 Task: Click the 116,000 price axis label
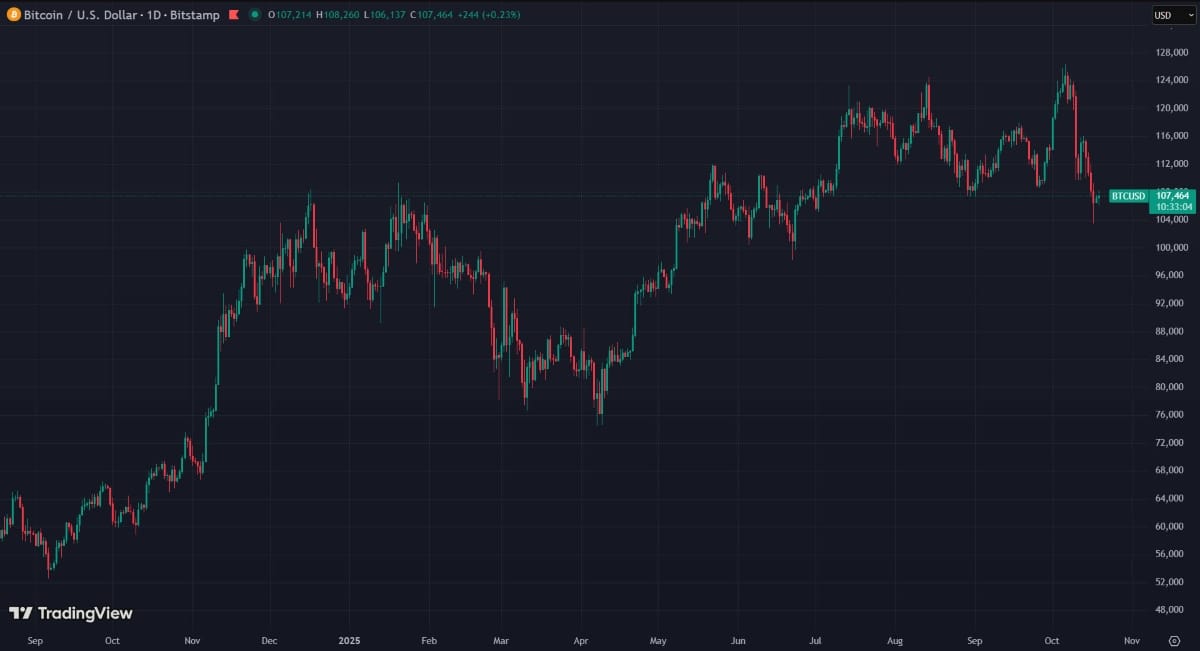click(1171, 136)
